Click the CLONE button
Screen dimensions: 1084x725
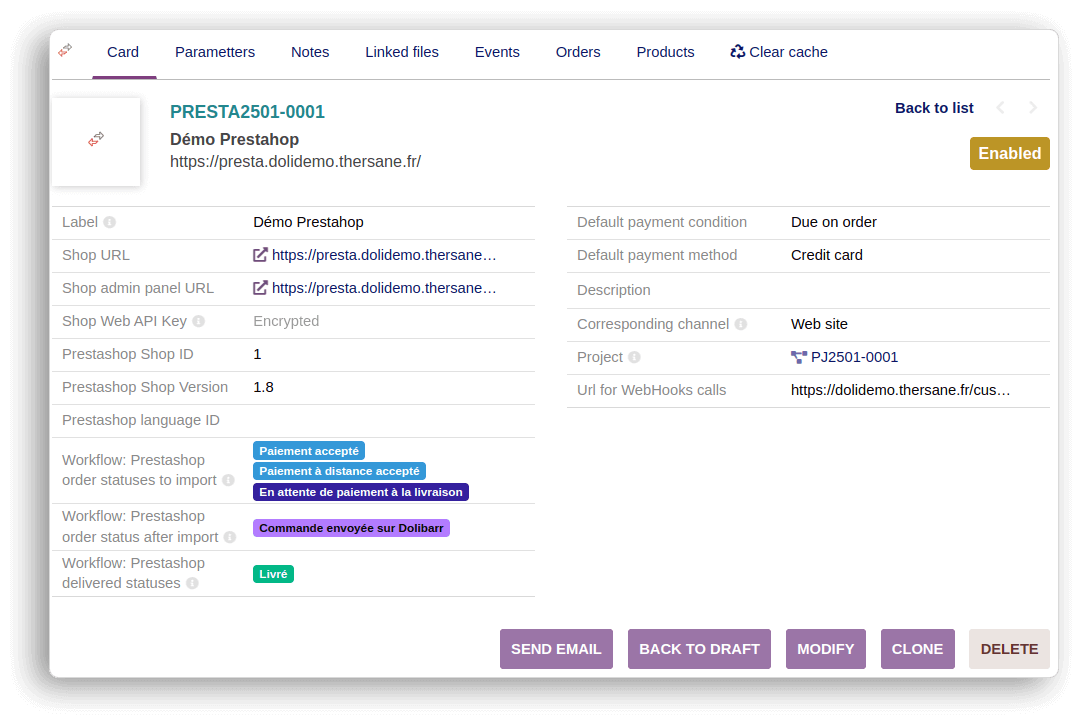click(x=917, y=649)
